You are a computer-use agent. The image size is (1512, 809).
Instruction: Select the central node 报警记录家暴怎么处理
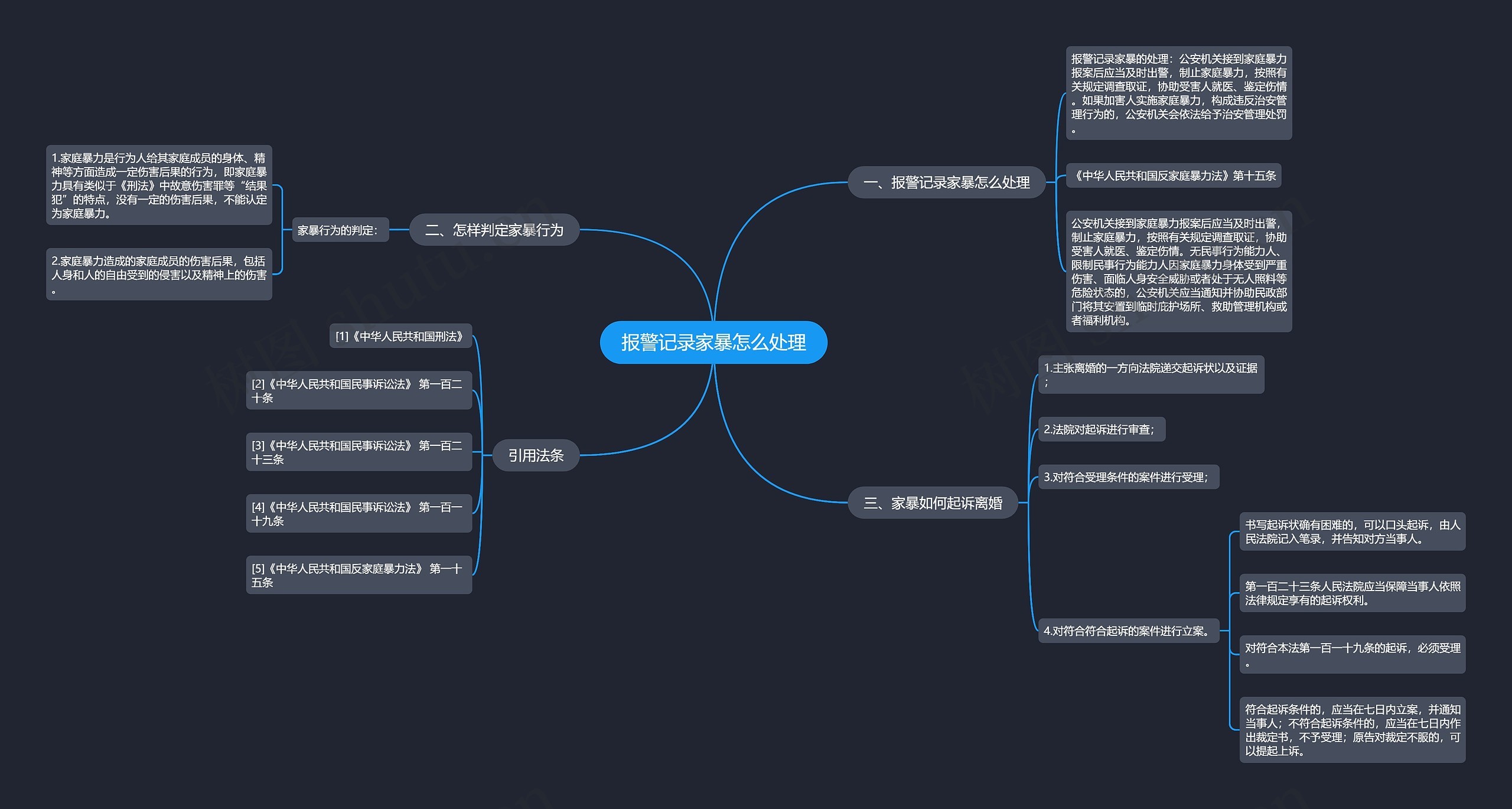713,342
